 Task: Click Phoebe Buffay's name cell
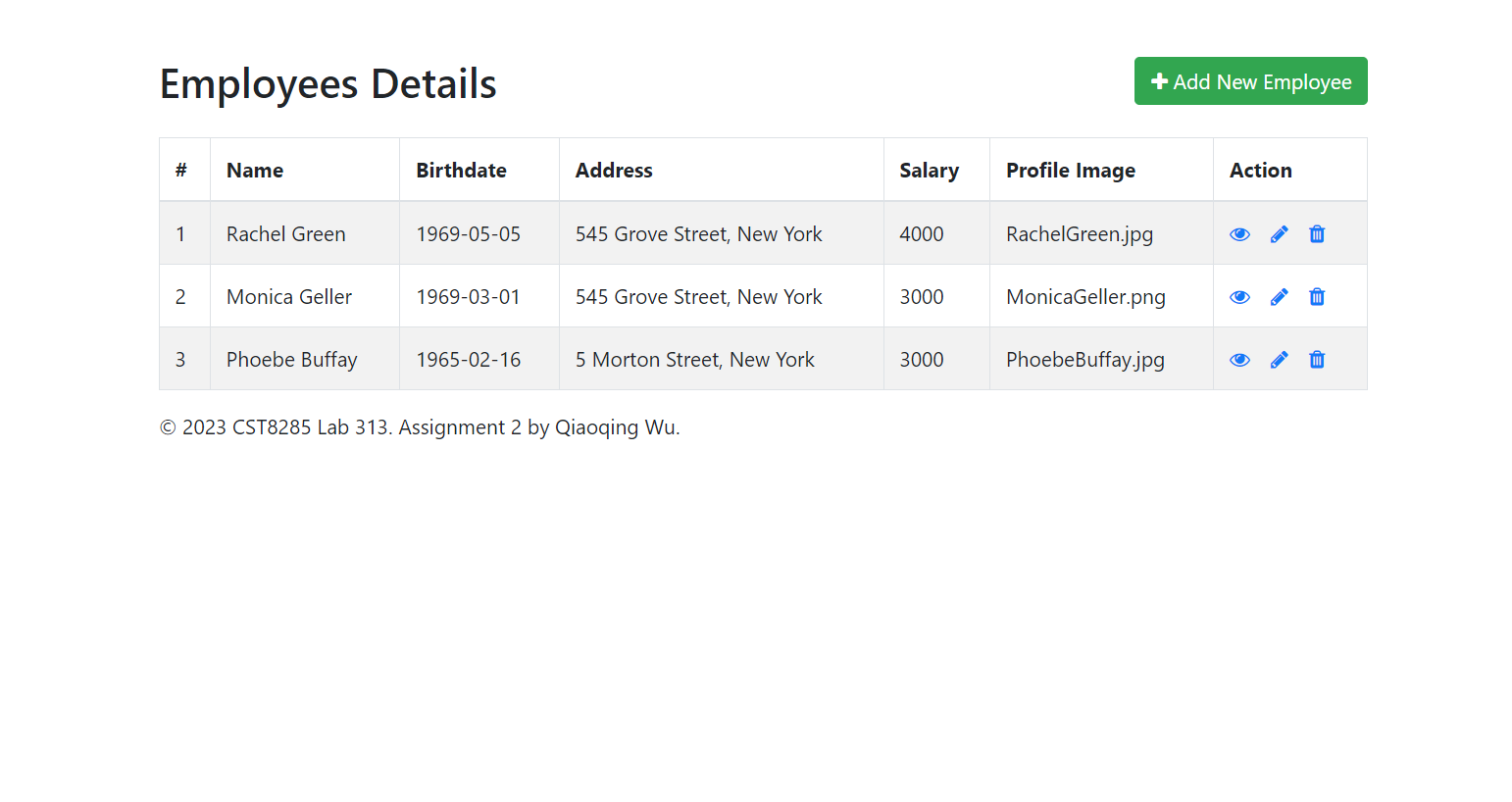pyautogui.click(x=305, y=359)
